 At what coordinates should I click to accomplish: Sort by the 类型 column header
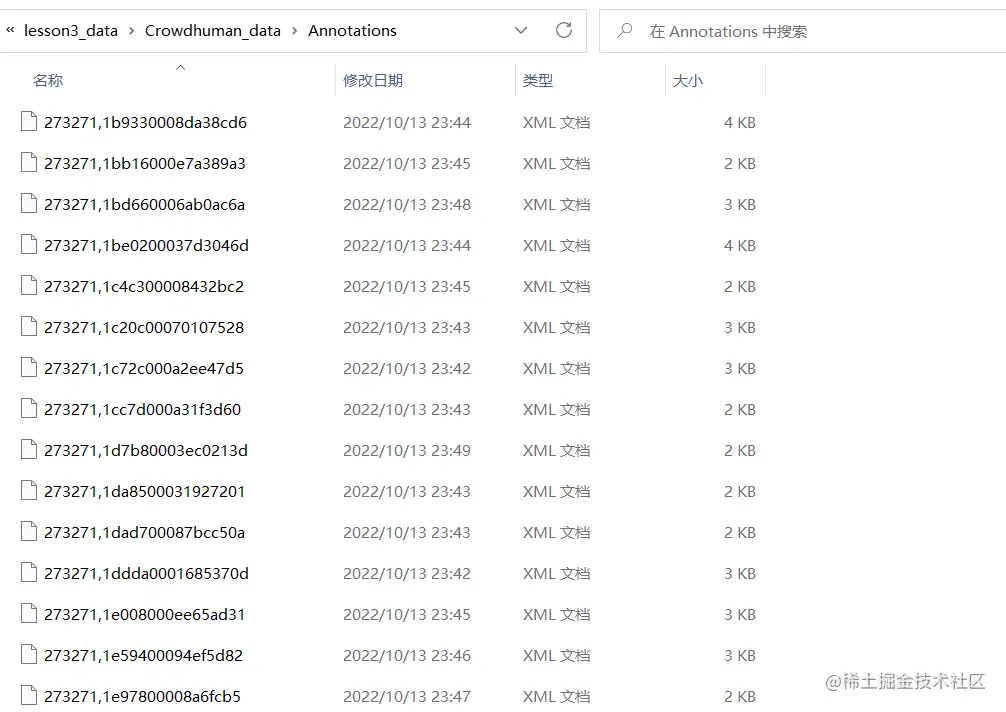(538, 81)
